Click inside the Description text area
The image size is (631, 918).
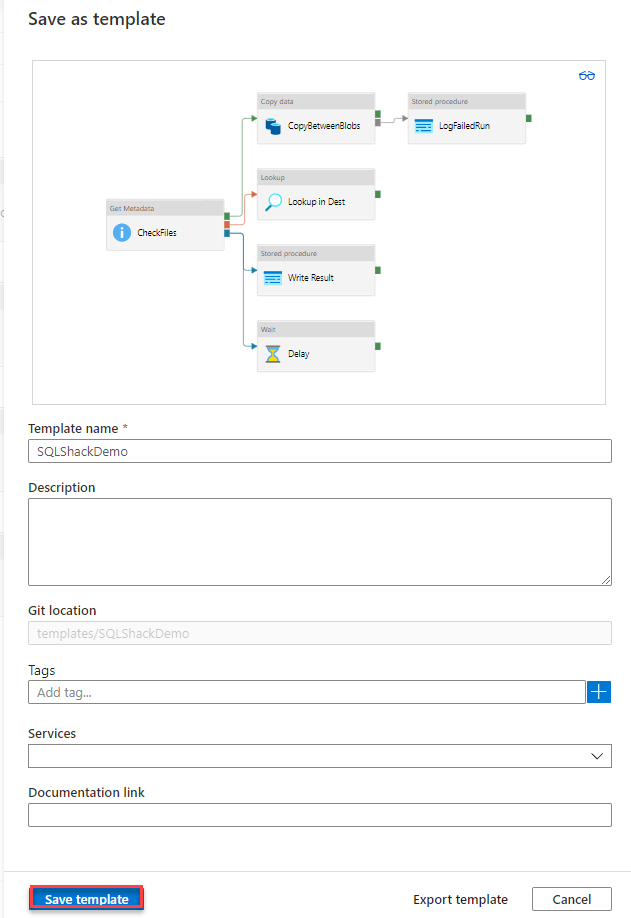click(x=320, y=541)
